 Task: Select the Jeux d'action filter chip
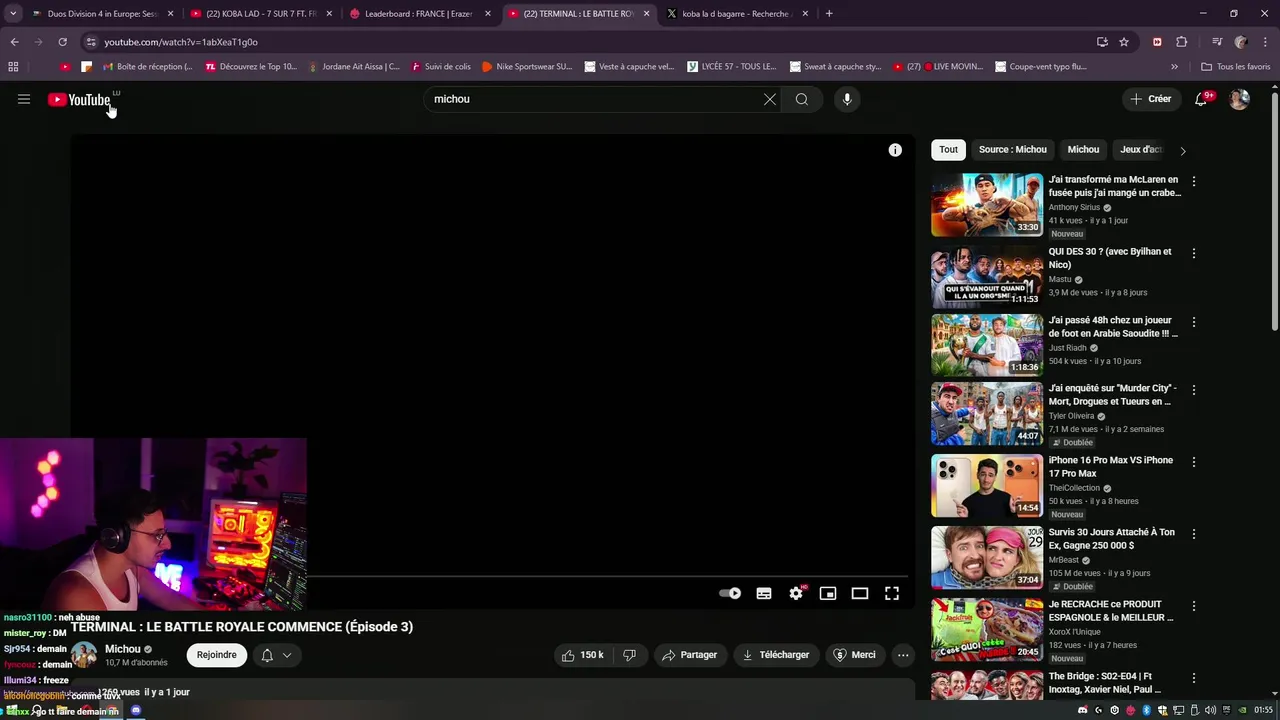pyautogui.click(x=1141, y=150)
